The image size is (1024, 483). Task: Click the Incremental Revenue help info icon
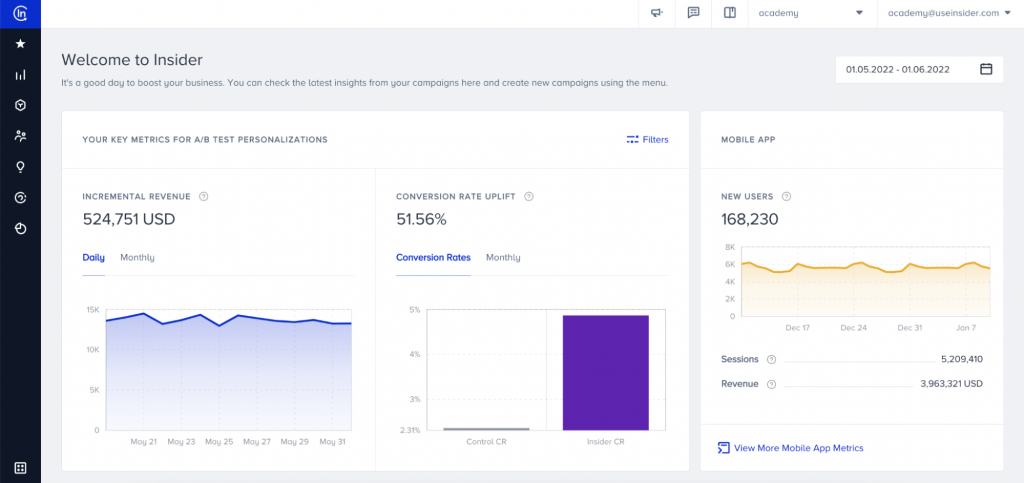point(204,197)
